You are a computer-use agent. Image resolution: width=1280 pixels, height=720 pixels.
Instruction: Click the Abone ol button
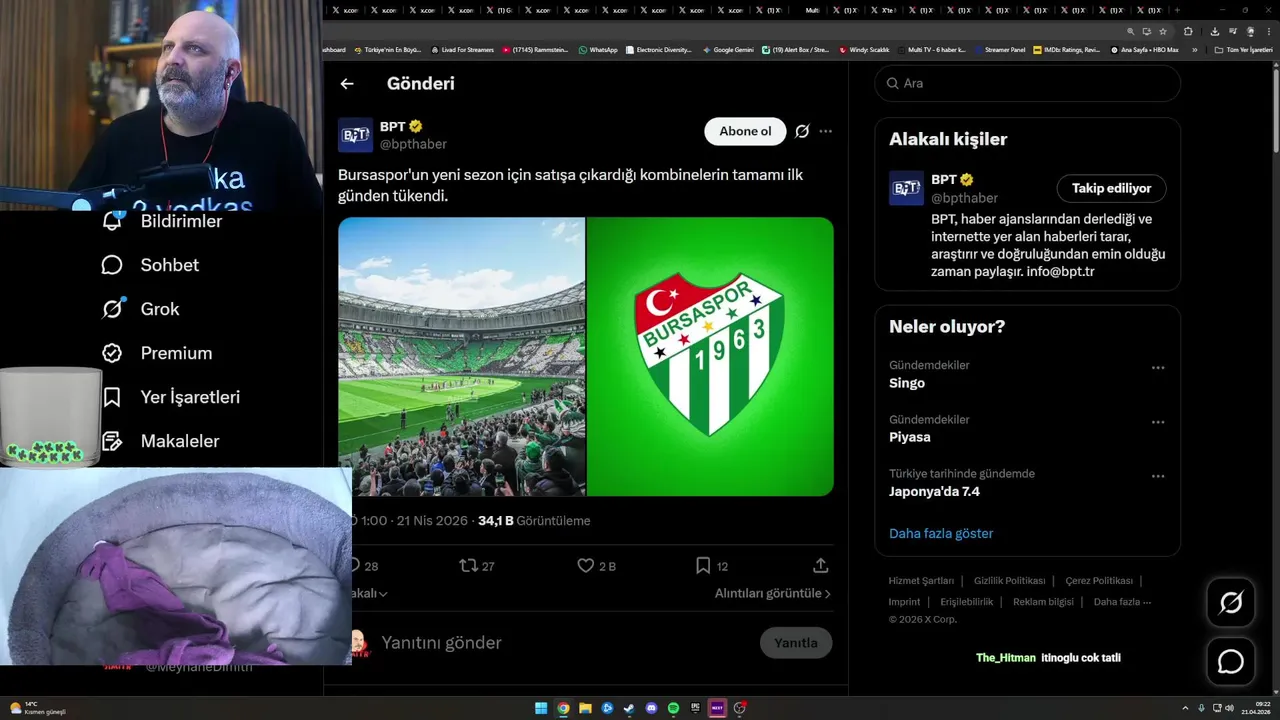coord(745,131)
